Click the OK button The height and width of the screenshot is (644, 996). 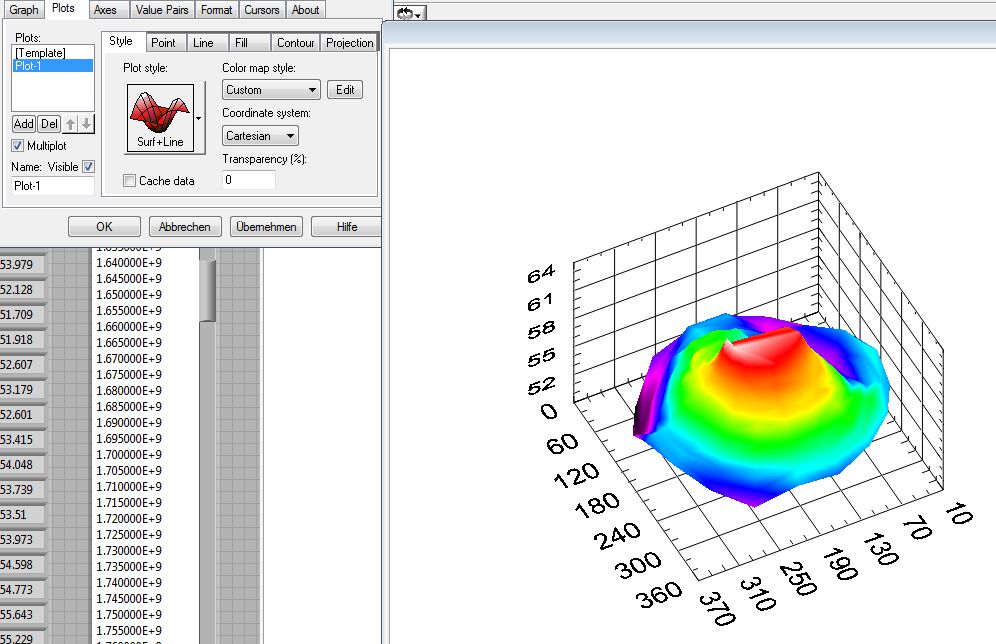pos(104,227)
